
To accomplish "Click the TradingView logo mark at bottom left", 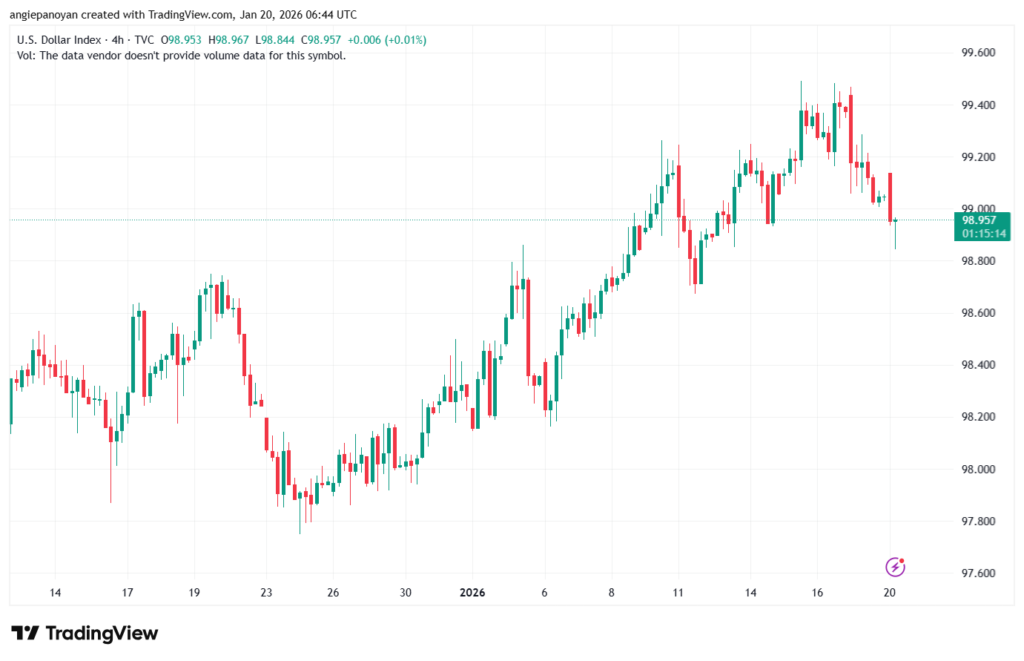I will pos(24,634).
